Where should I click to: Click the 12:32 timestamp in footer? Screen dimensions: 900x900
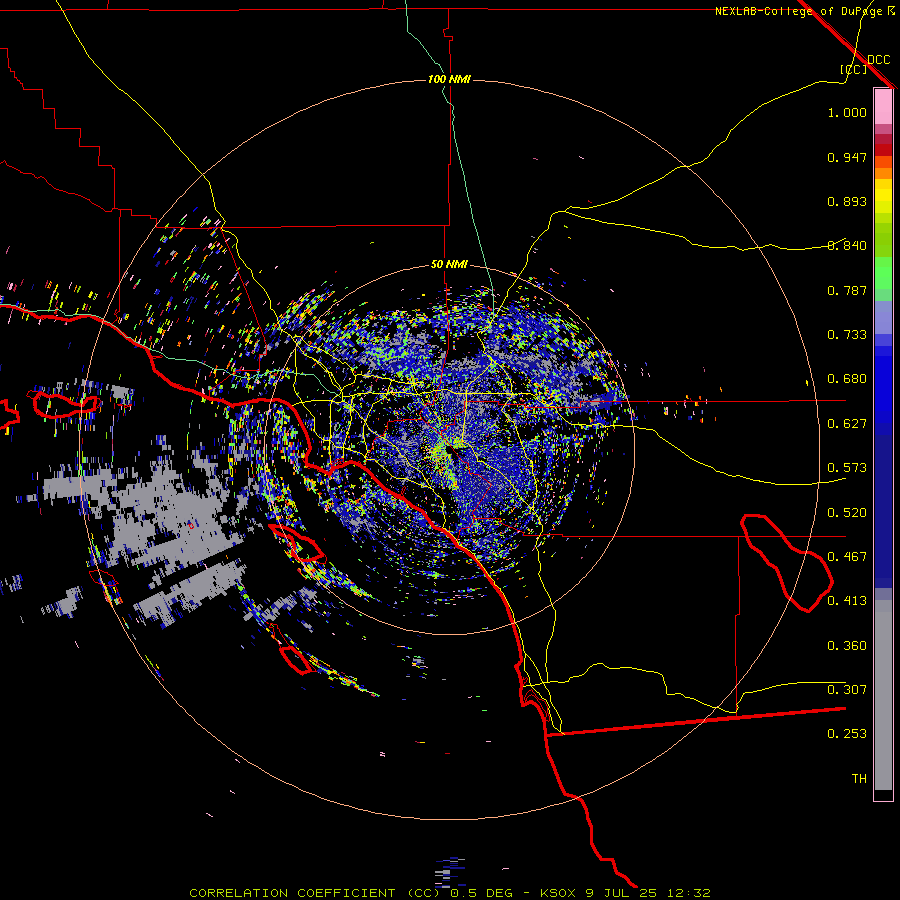tap(688, 893)
